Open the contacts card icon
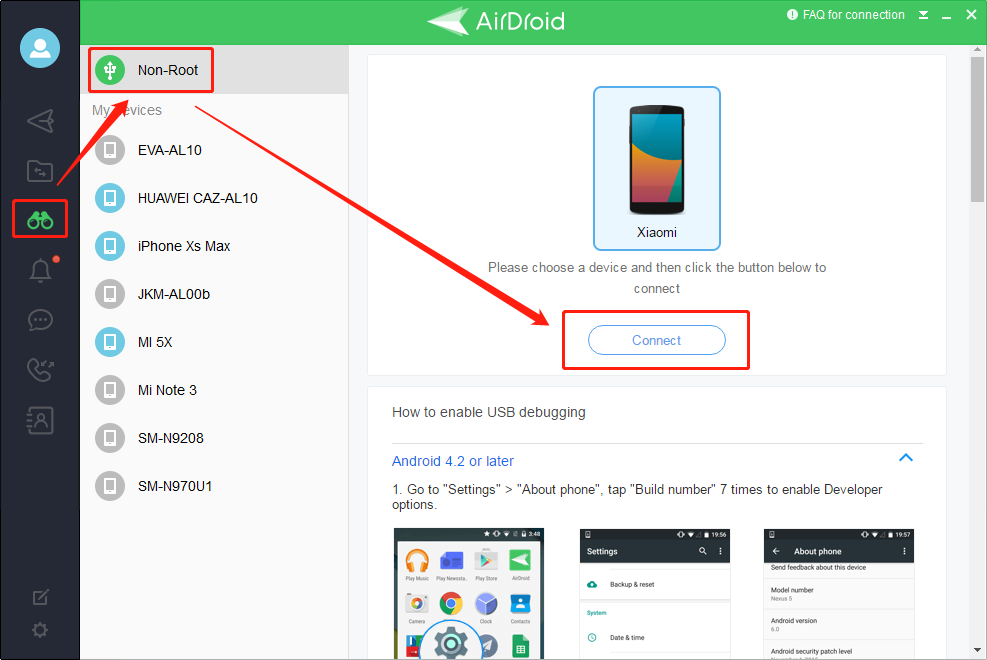The width and height of the screenshot is (987, 660). pyautogui.click(x=40, y=420)
